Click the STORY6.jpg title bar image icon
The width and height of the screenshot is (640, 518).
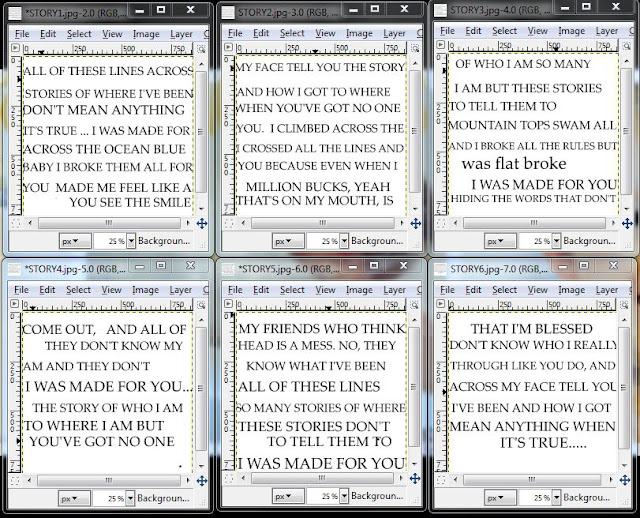click(440, 269)
